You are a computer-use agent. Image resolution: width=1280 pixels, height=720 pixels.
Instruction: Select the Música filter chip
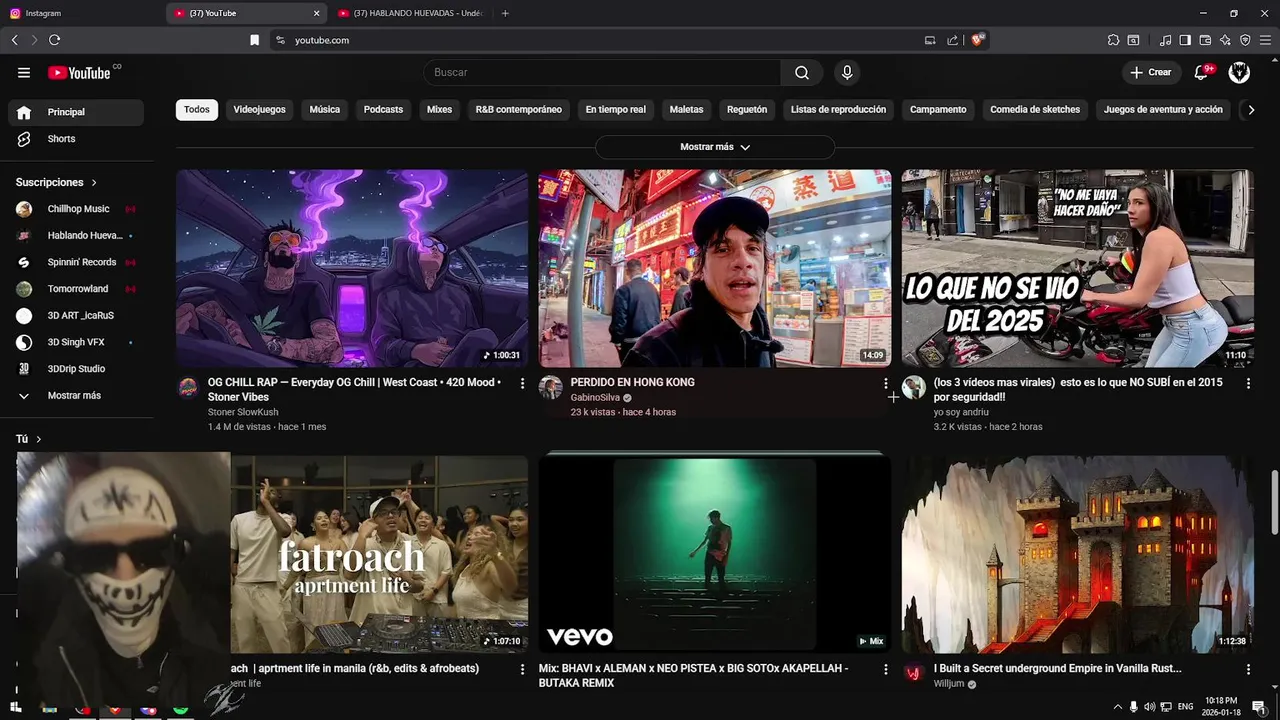pos(325,110)
